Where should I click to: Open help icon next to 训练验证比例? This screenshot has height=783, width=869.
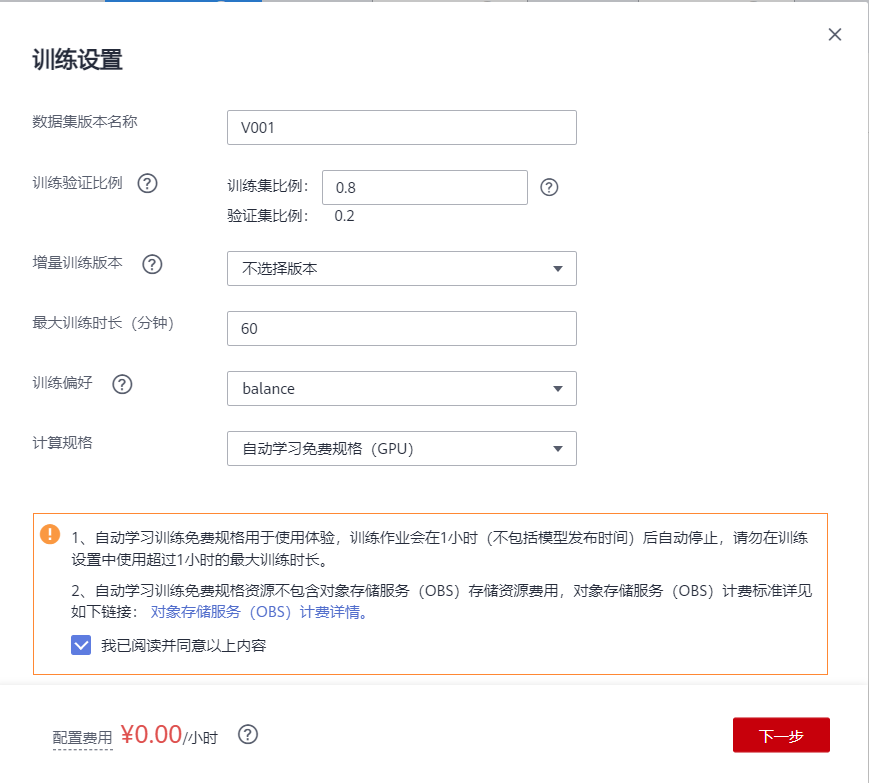coord(147,183)
